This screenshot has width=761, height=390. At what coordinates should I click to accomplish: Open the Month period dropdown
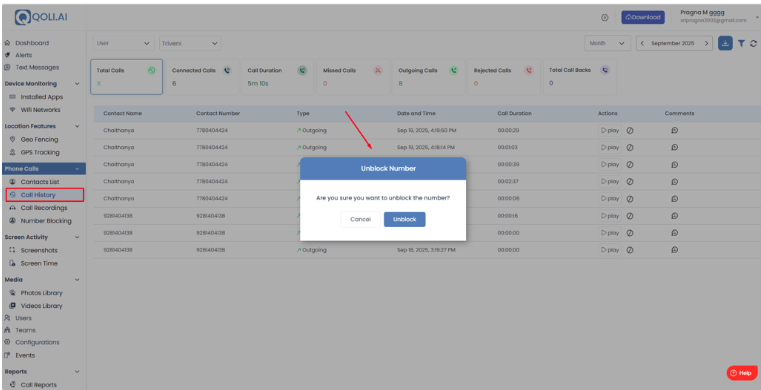607,43
